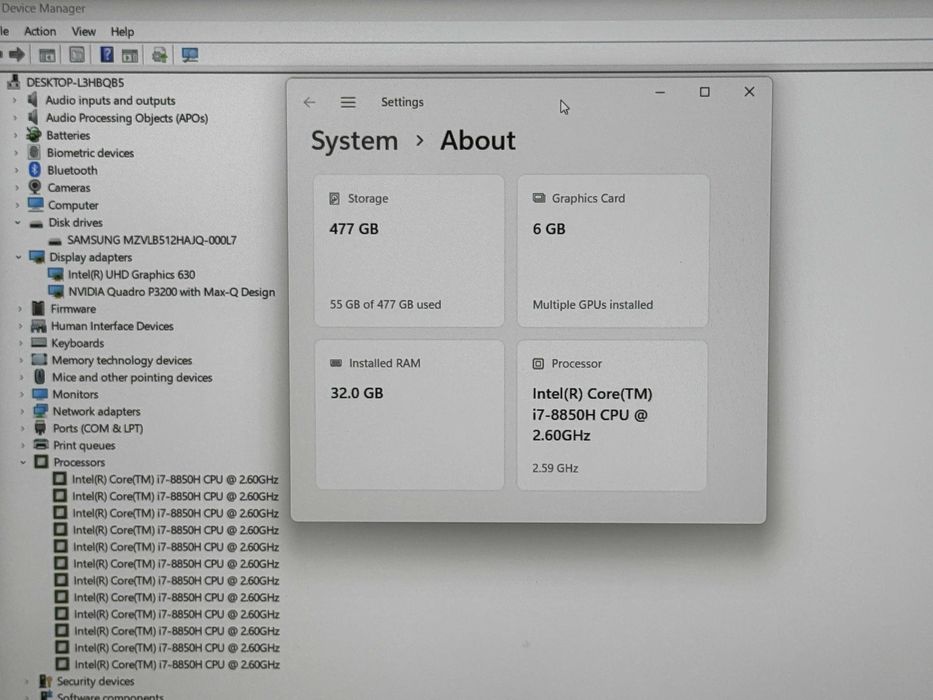Open the Action menu
The width and height of the screenshot is (933, 700).
pyautogui.click(x=40, y=31)
